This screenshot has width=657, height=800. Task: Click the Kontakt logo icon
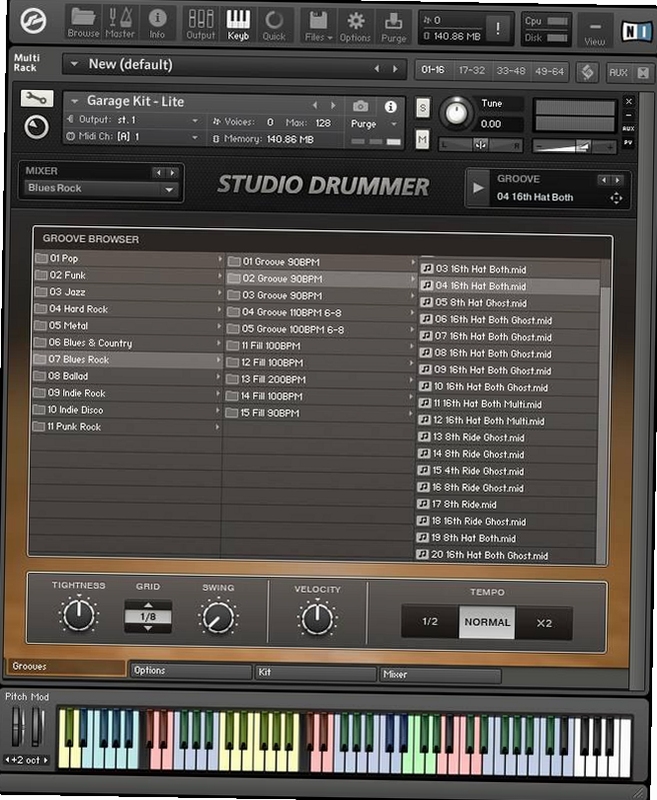(x=33, y=21)
